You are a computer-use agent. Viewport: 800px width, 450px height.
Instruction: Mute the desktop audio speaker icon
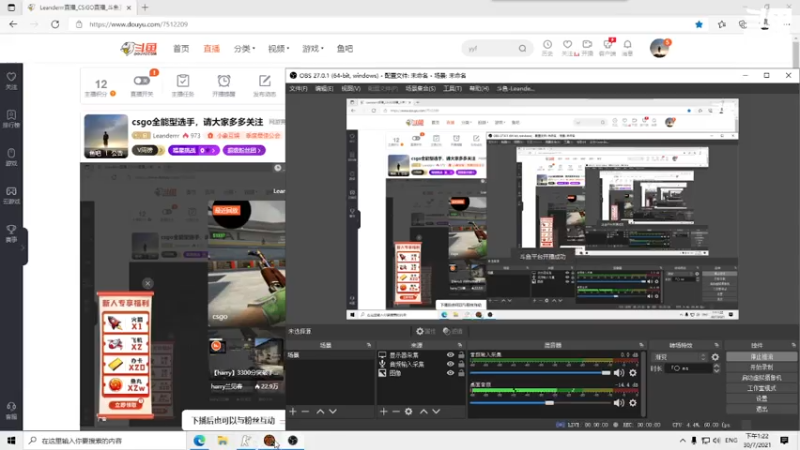tap(619, 403)
